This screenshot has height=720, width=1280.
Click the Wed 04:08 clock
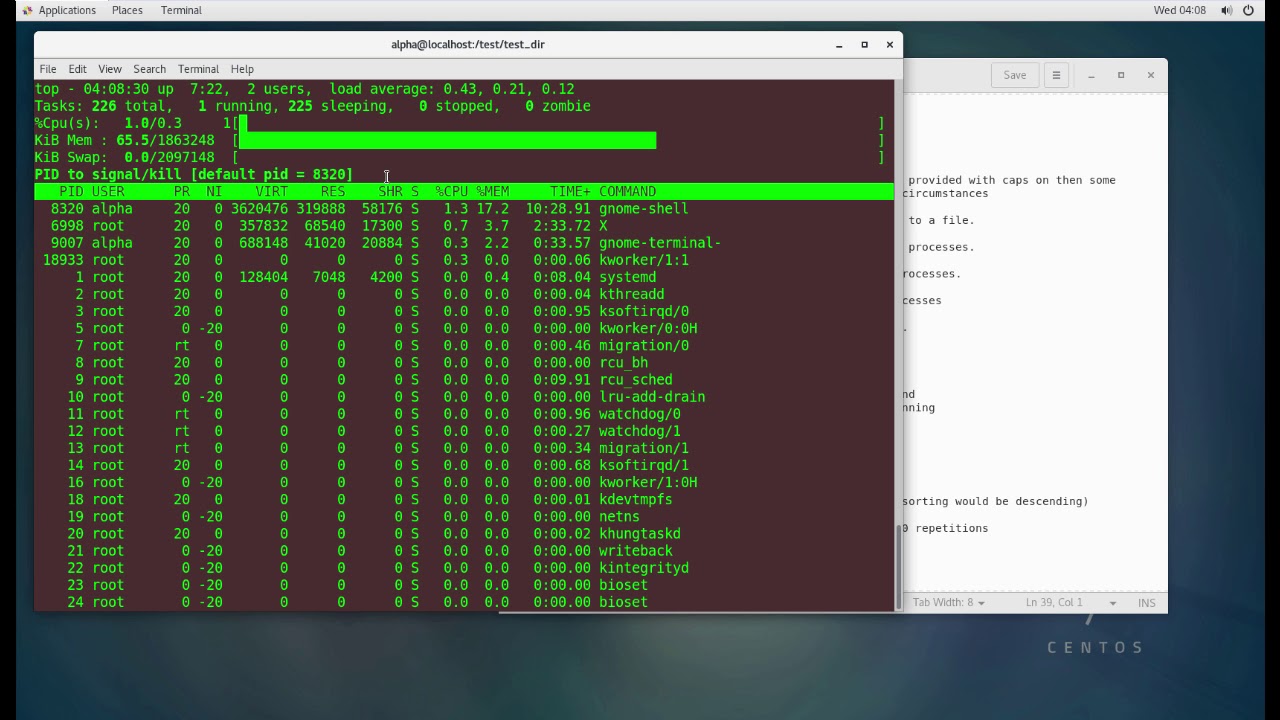coord(1180,10)
